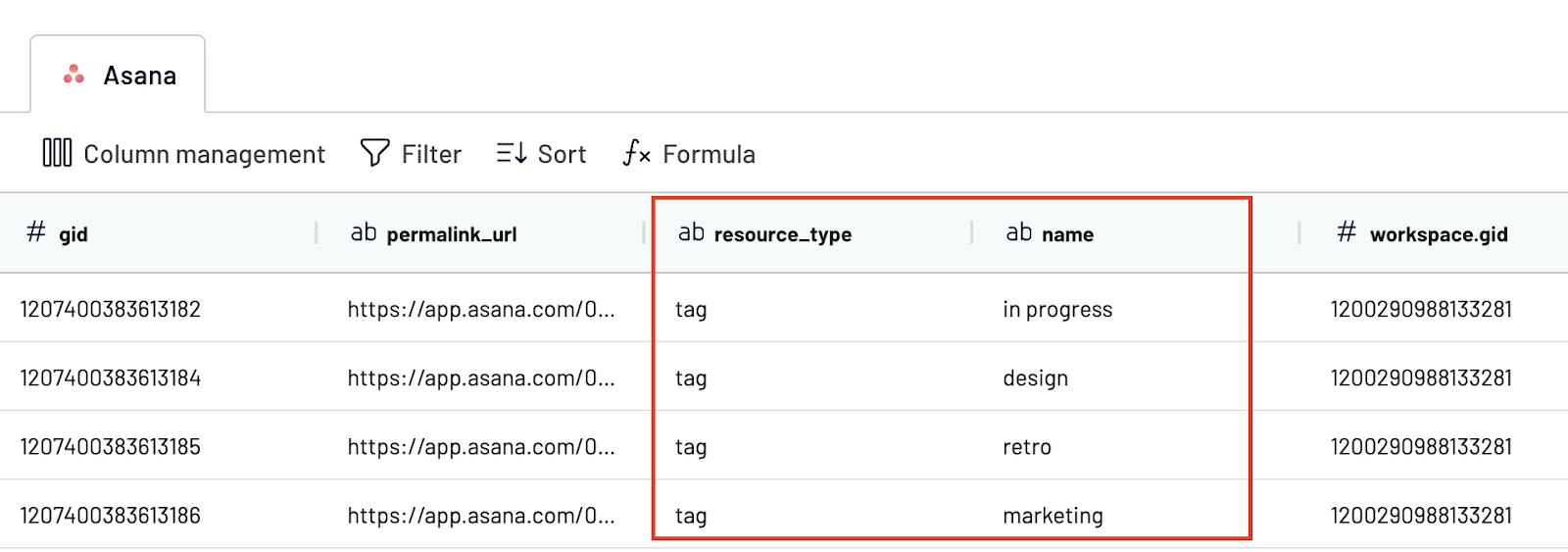Select the 'in progress' name cell
Viewport: 1568px width, 552px height.
click(x=1057, y=310)
